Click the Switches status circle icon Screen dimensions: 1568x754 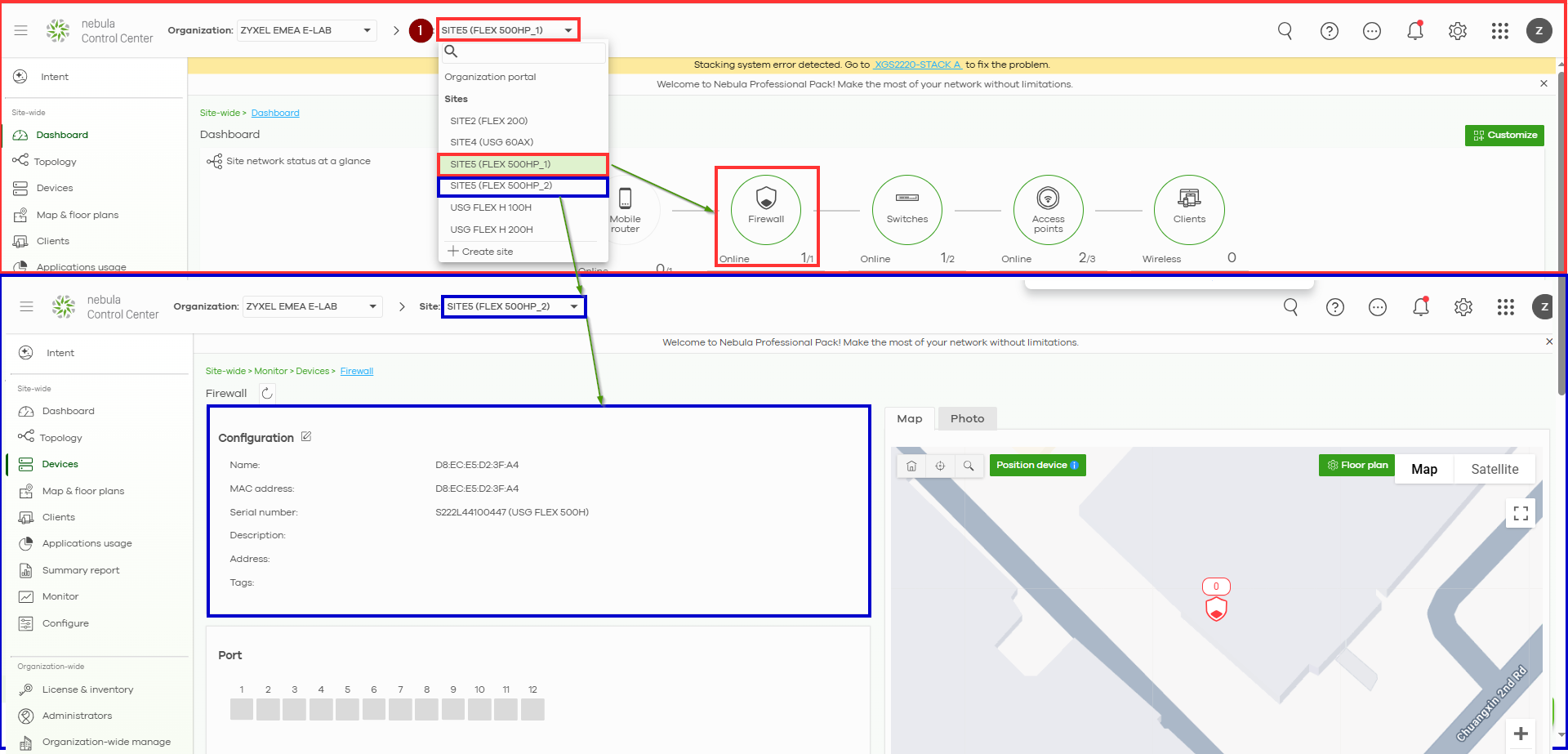pos(906,209)
